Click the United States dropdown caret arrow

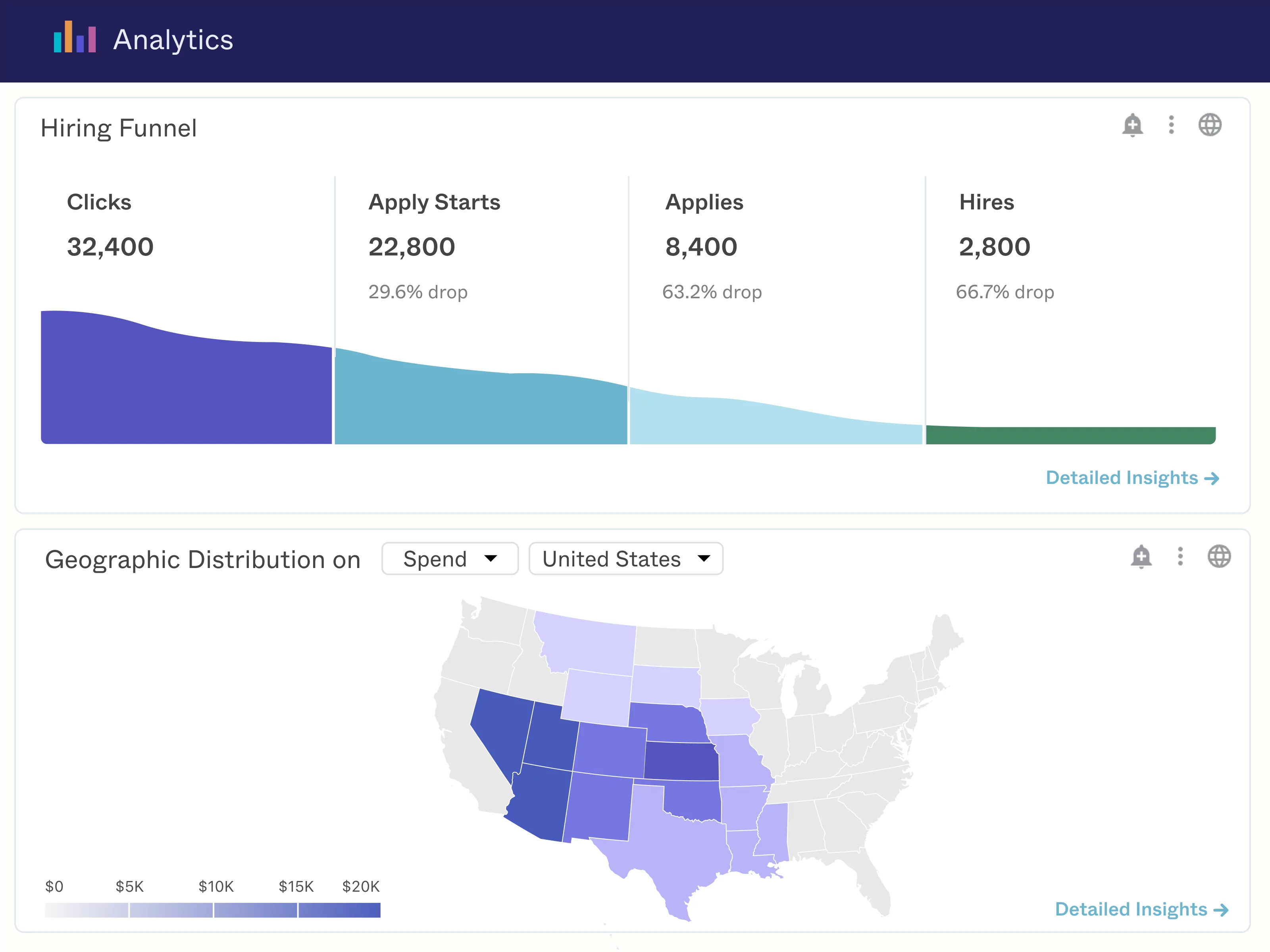704,559
